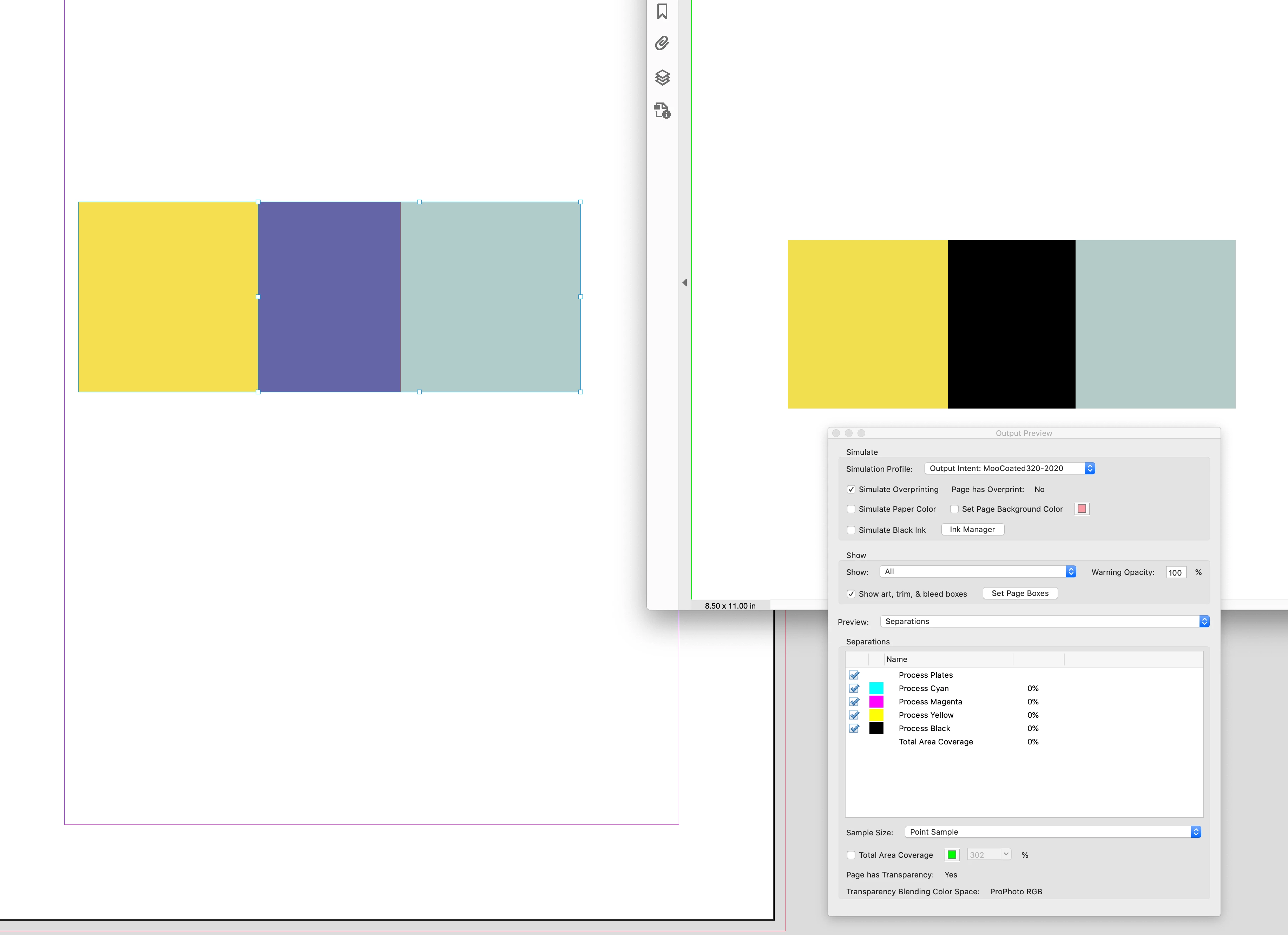Click the Process Black color icon
This screenshot has width=1288, height=935.
[x=876, y=728]
